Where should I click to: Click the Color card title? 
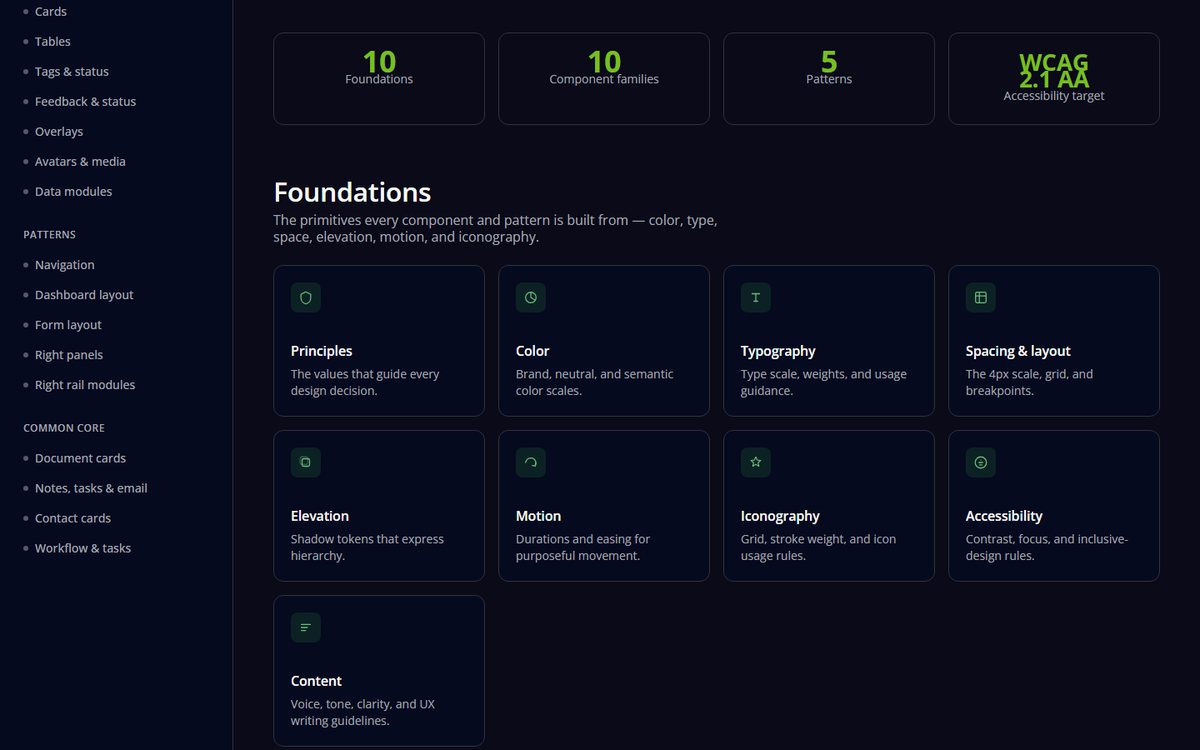(x=533, y=351)
